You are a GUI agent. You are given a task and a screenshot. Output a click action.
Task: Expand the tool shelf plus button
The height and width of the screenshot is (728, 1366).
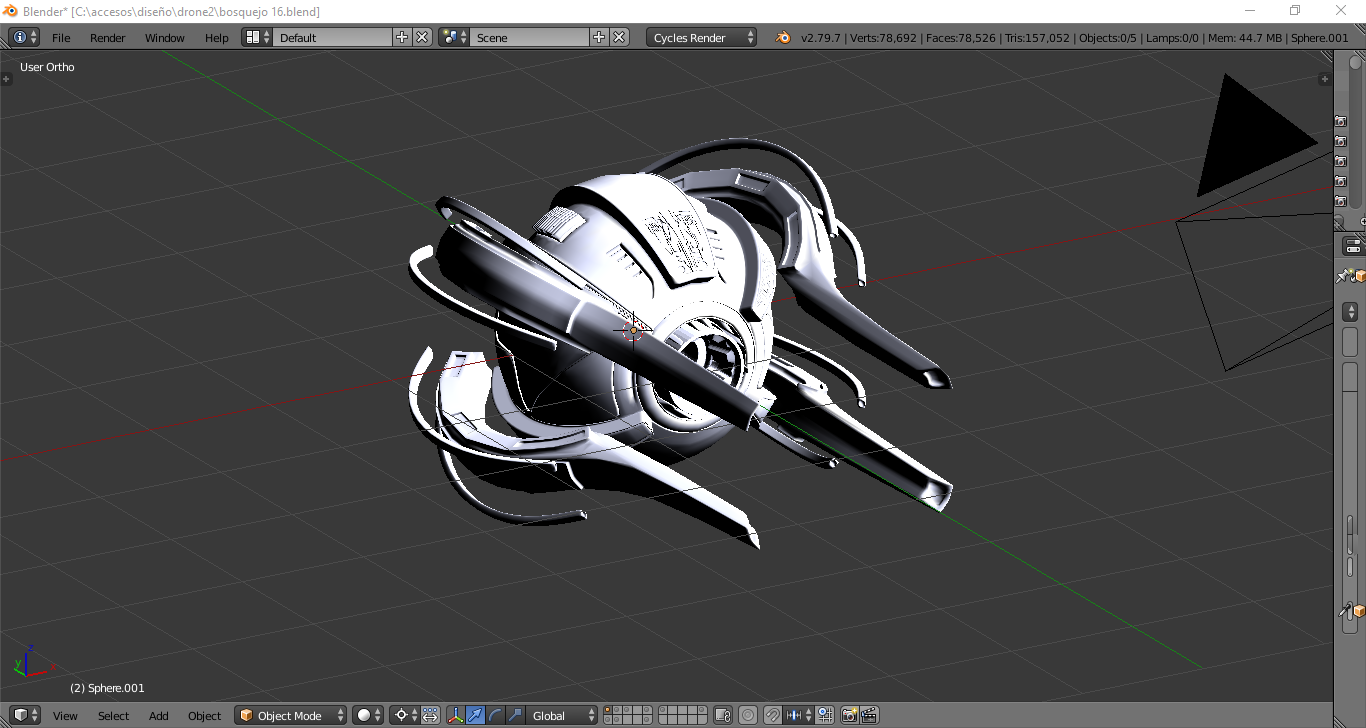pos(6,78)
